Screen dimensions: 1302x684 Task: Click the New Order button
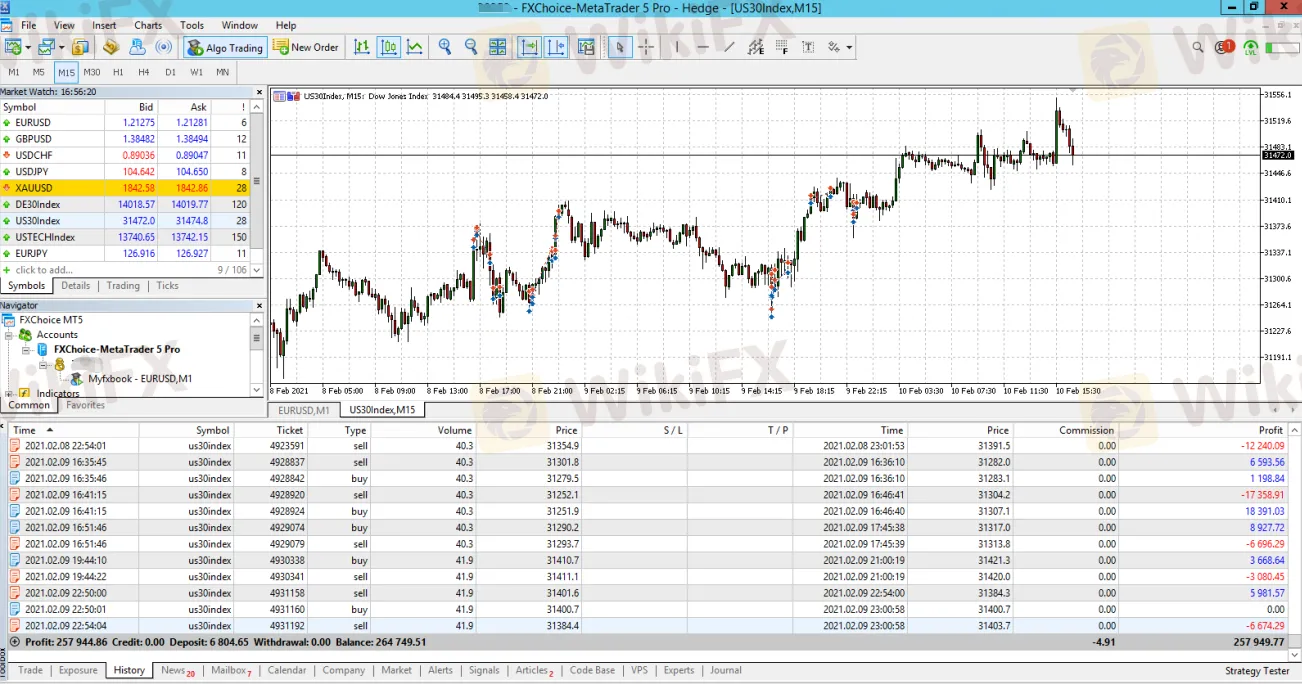[306, 47]
